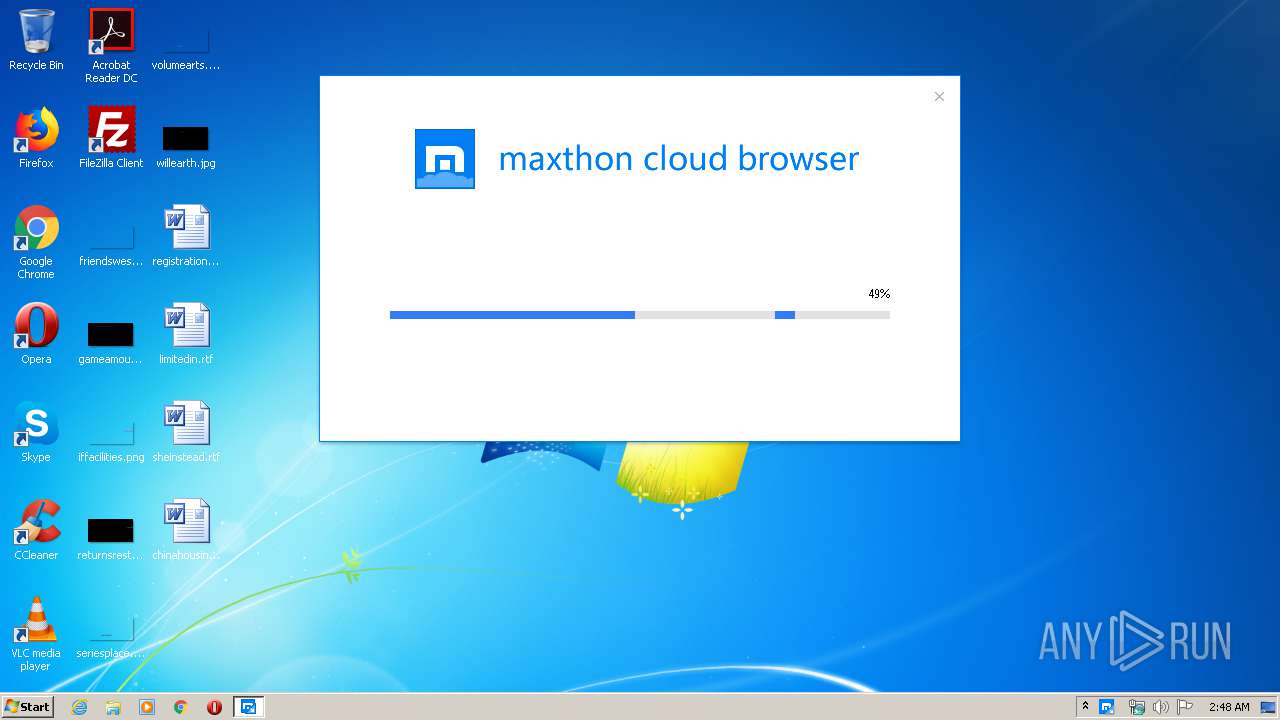This screenshot has width=1280, height=720.
Task: Select the chinahousin Word document icon
Action: (x=186, y=530)
